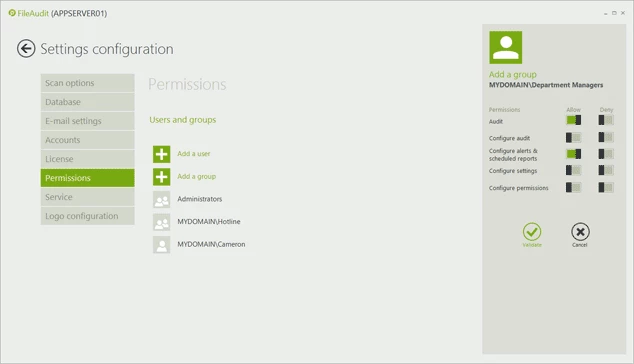Select the MYDOMAIN\Cameron user icon
The height and width of the screenshot is (364, 634).
(161, 245)
